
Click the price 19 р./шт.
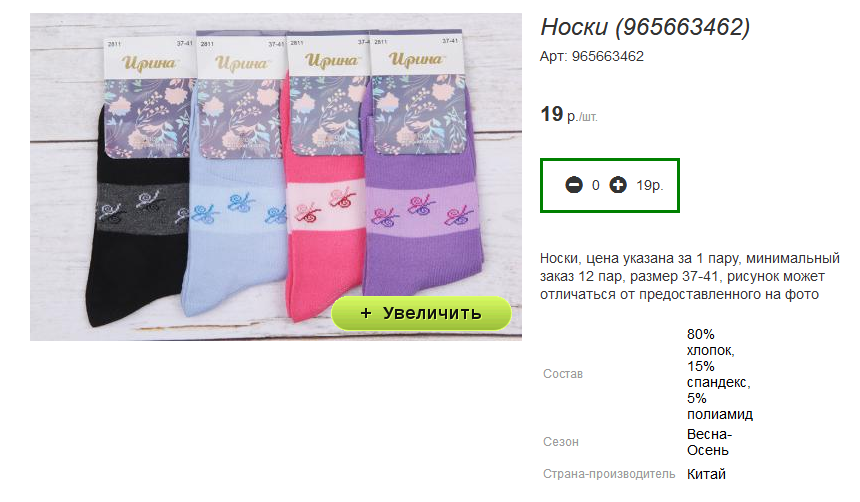pos(569,115)
